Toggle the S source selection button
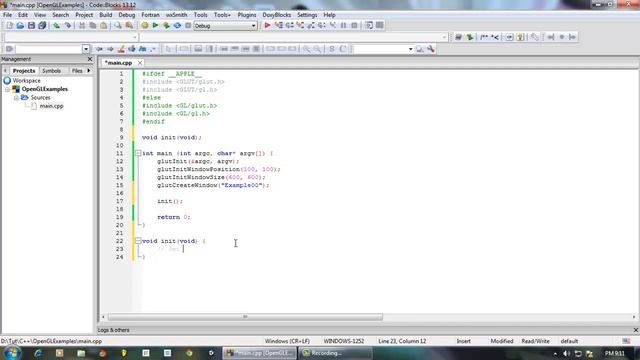 331,49
